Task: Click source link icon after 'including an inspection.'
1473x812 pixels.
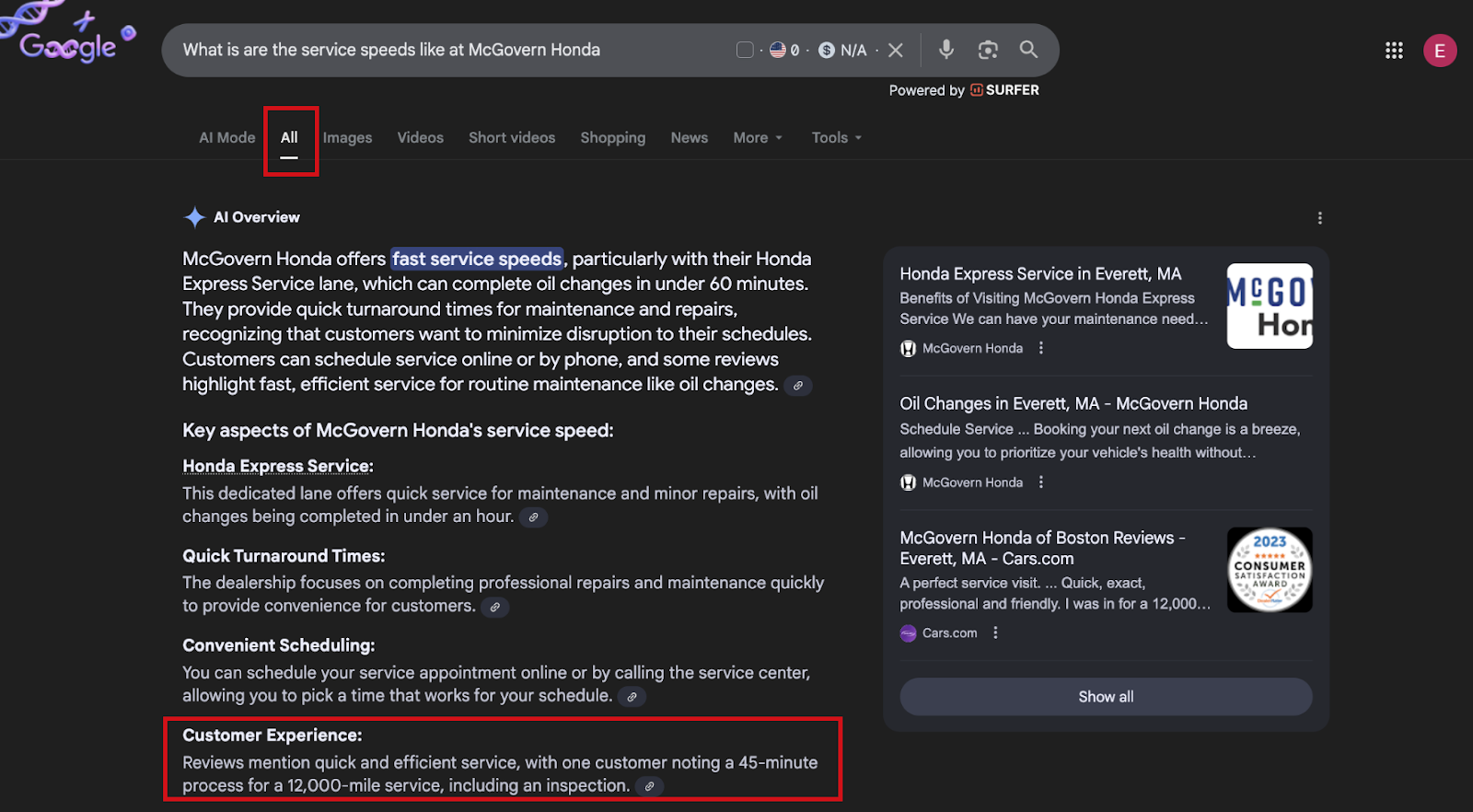Action: (x=649, y=786)
